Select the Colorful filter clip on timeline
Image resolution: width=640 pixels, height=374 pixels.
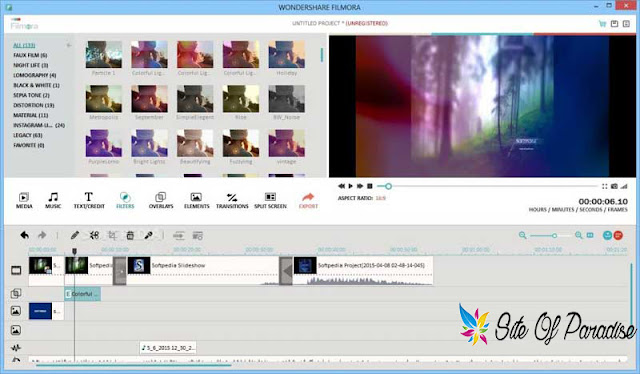[82, 294]
